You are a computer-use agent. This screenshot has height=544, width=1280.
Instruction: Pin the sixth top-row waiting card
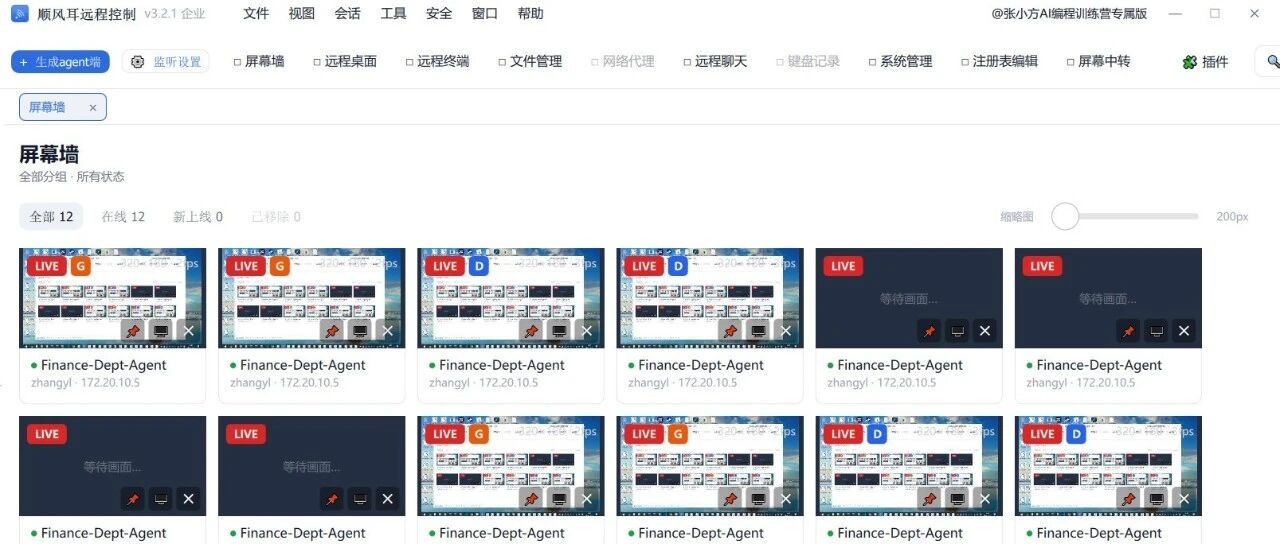tap(1128, 331)
